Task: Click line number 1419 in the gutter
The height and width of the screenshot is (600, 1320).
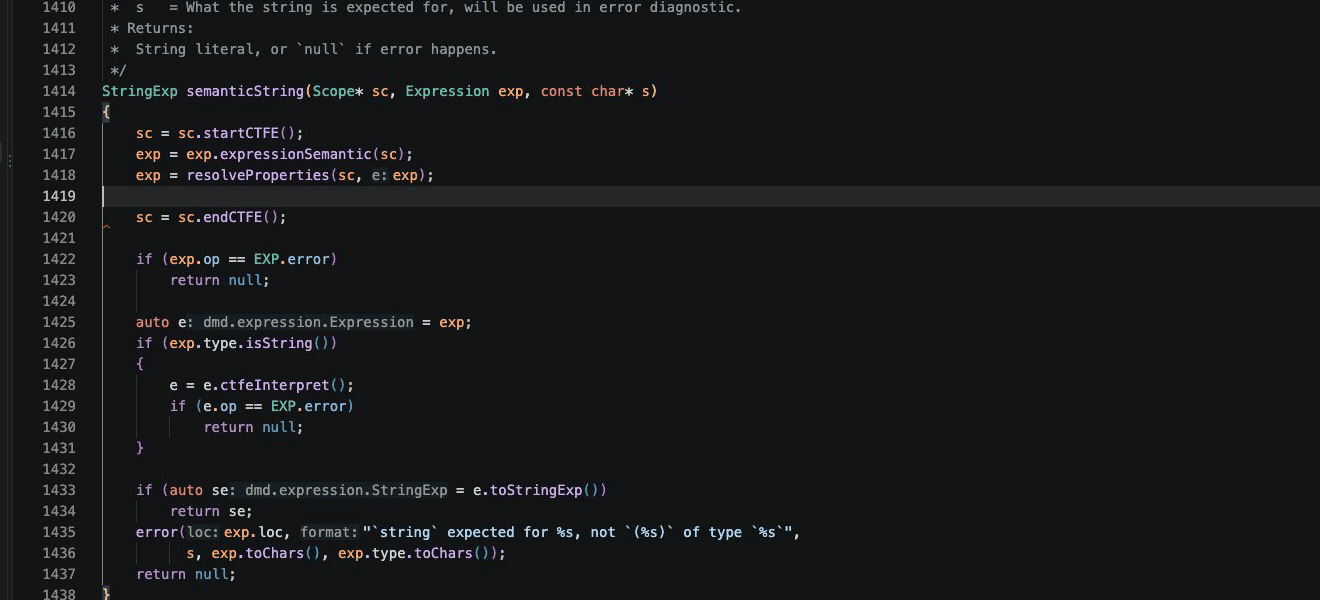Action: (x=58, y=196)
